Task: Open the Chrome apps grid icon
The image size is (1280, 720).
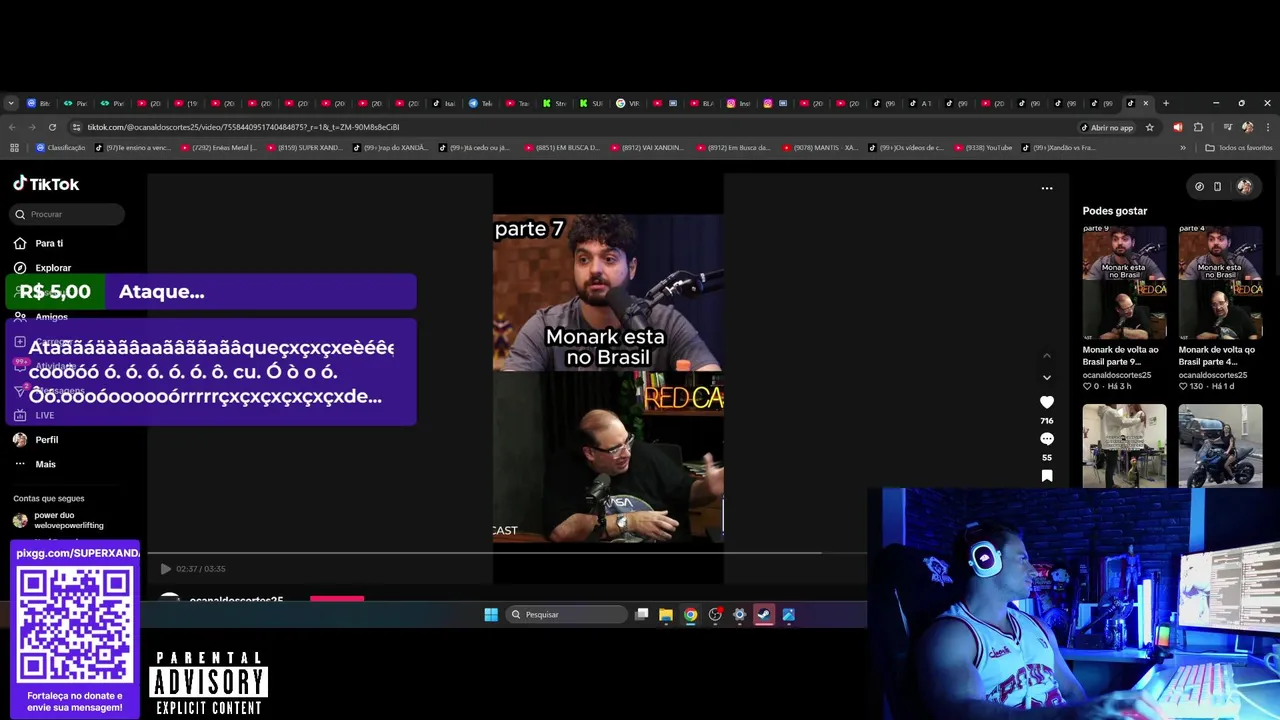Action: pos(14,148)
